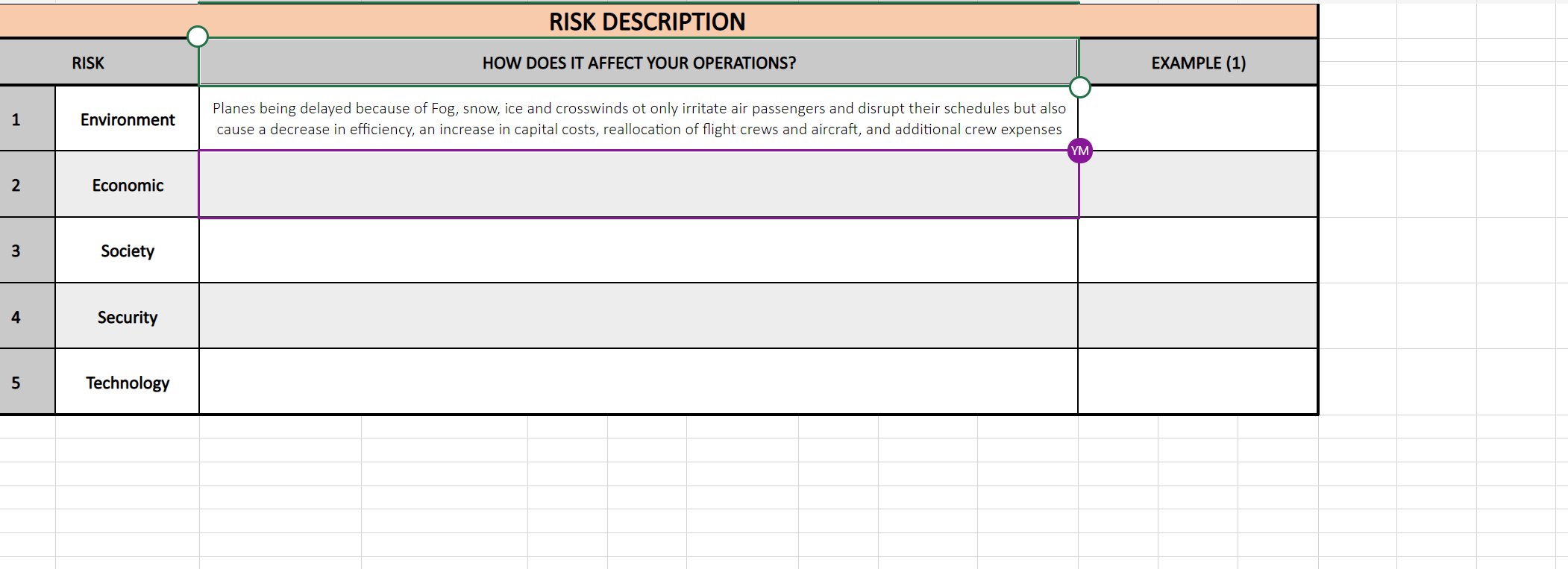Screen dimensions: 1568x569
Task: Click the Economic risk label cell
Action: tap(127, 185)
